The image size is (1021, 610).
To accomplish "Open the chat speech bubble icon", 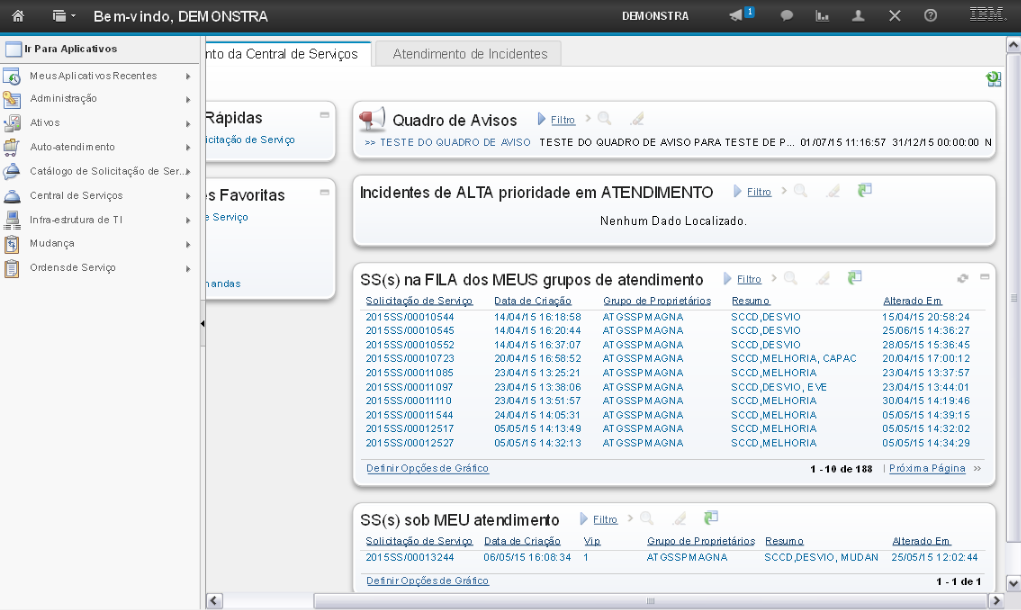I will click(x=787, y=17).
